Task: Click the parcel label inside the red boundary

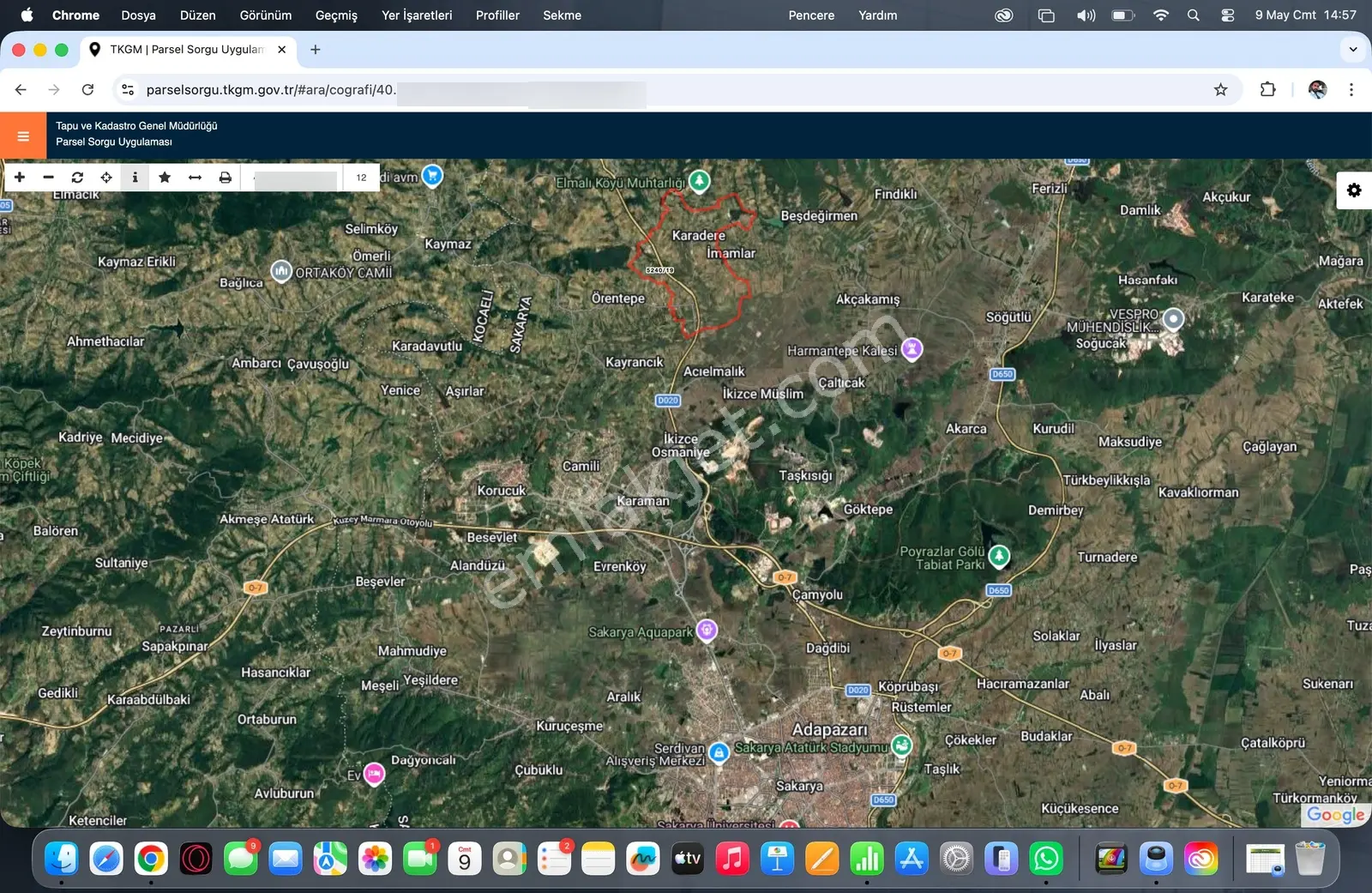Action: [x=659, y=270]
